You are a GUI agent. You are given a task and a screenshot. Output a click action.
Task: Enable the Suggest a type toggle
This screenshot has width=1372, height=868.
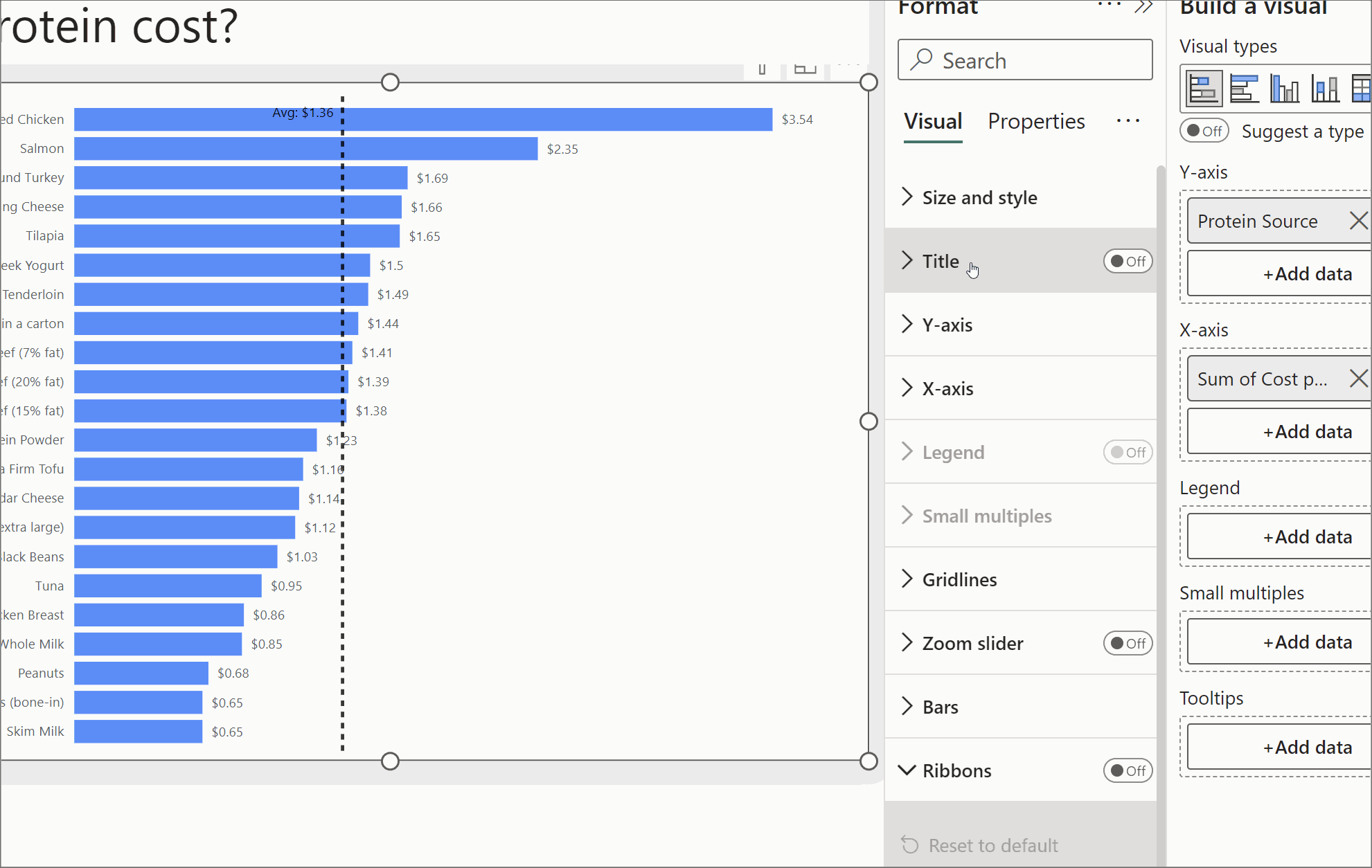[1204, 131]
